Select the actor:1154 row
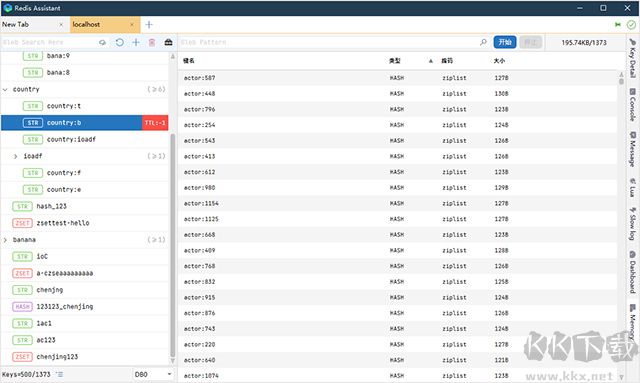This screenshot has height=383, width=640. 398,204
